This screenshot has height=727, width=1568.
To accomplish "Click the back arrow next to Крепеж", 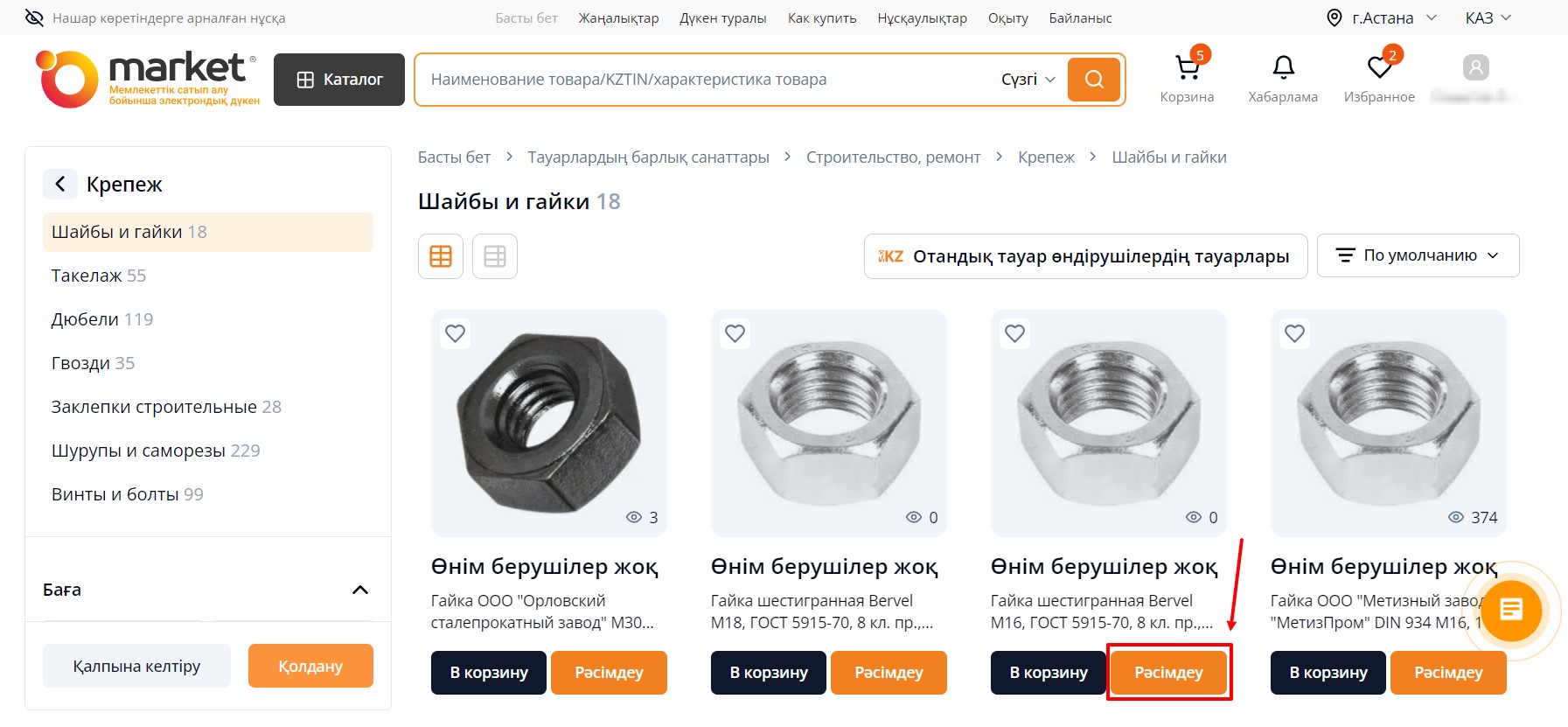I will pyautogui.click(x=60, y=184).
